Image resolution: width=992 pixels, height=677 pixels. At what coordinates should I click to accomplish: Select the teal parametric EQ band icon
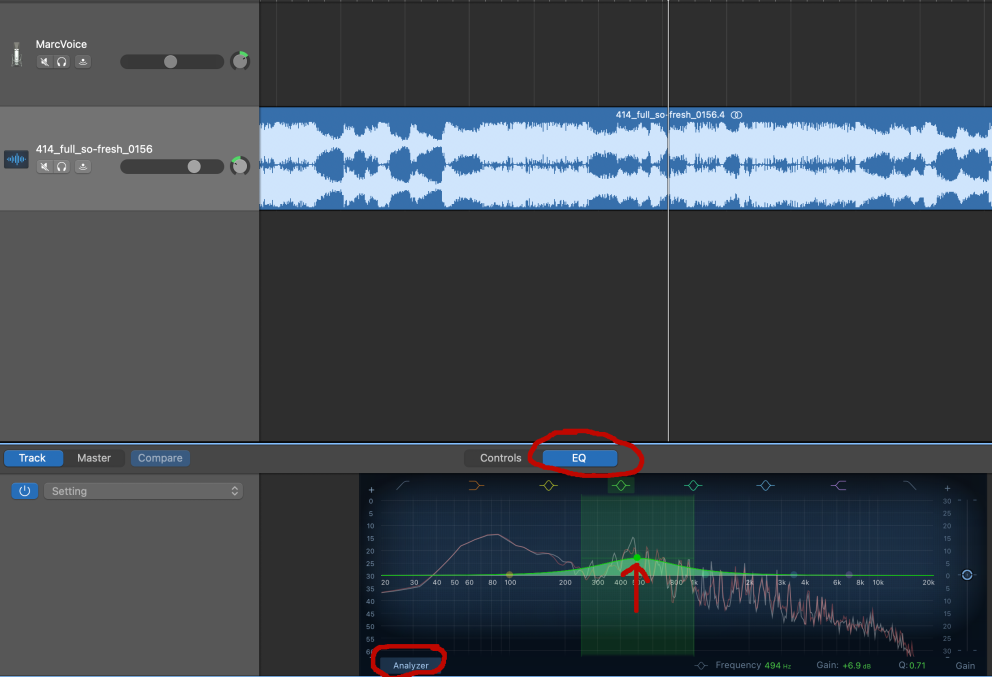point(693,485)
